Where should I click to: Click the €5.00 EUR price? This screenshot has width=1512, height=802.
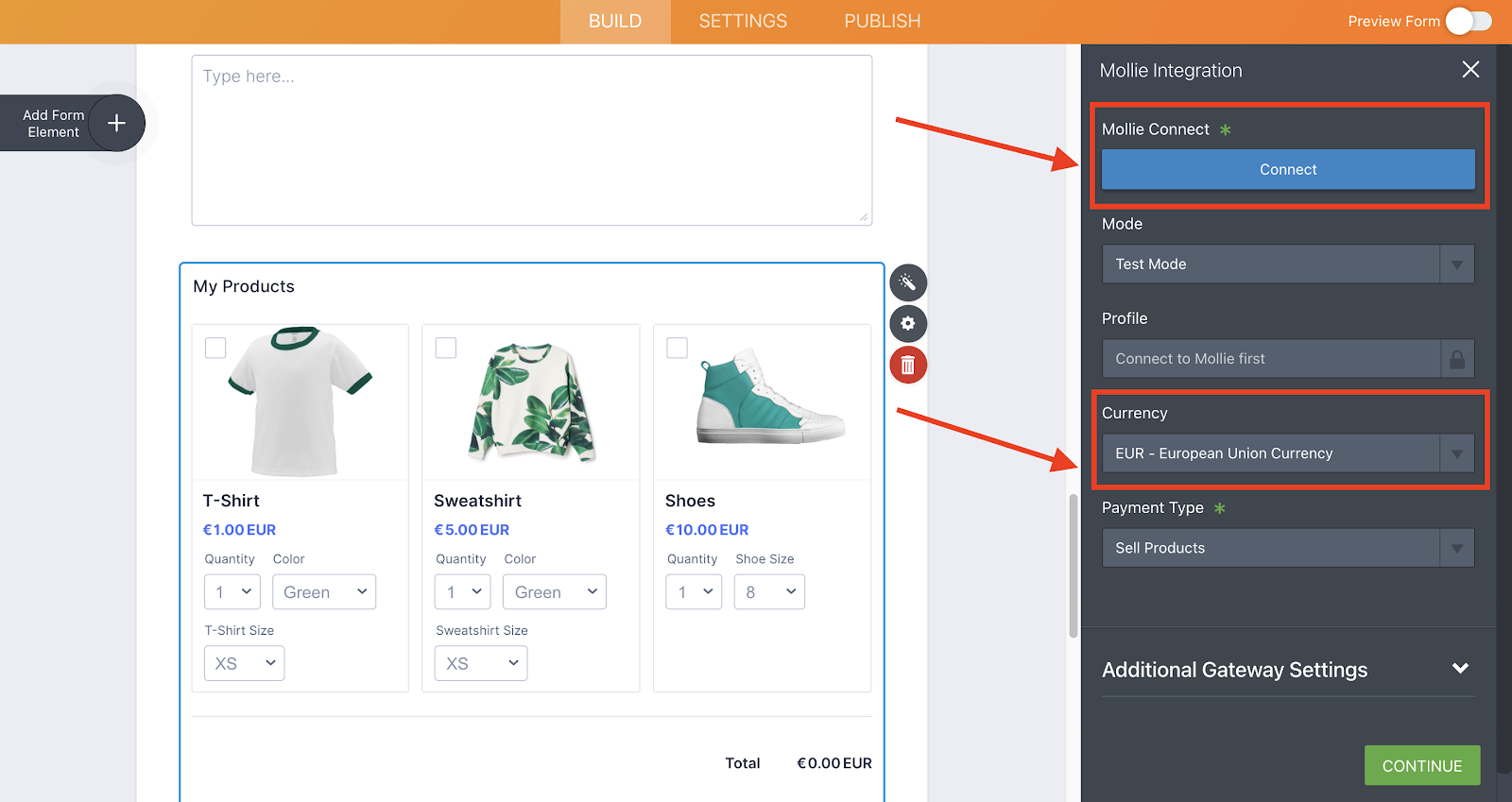click(472, 530)
